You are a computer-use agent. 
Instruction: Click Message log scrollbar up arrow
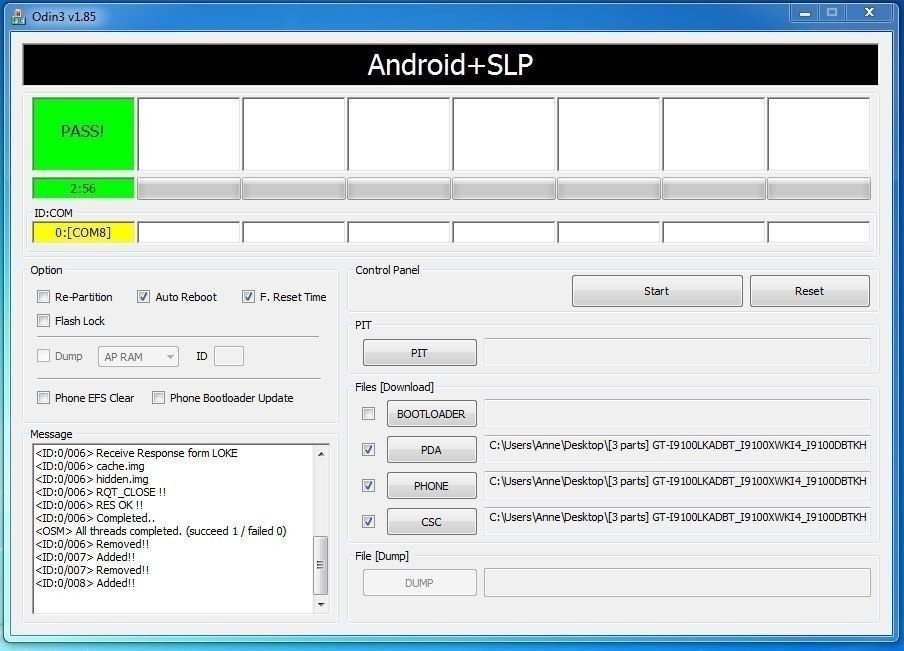pyautogui.click(x=321, y=454)
